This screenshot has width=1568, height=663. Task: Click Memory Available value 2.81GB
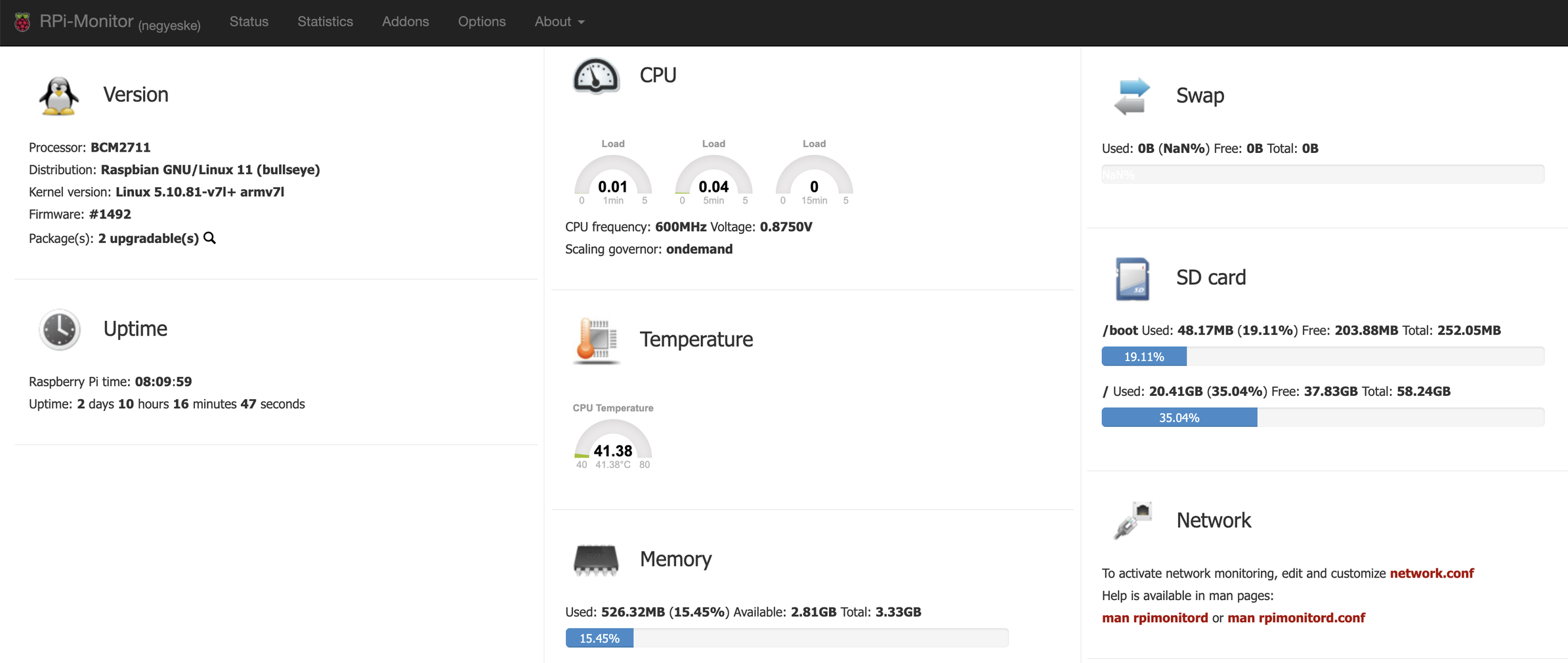(x=813, y=612)
